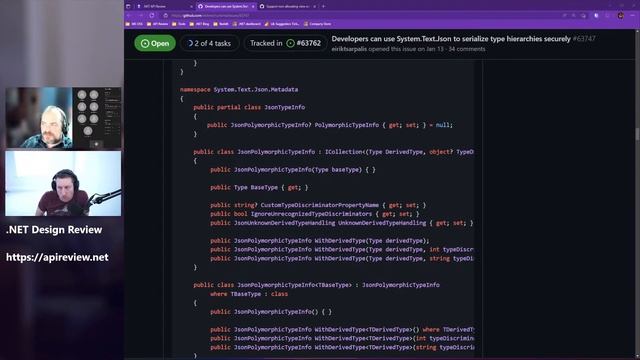640x360 pixels.
Task: Close the '.NET API Review' tab
Action: (191, 7)
